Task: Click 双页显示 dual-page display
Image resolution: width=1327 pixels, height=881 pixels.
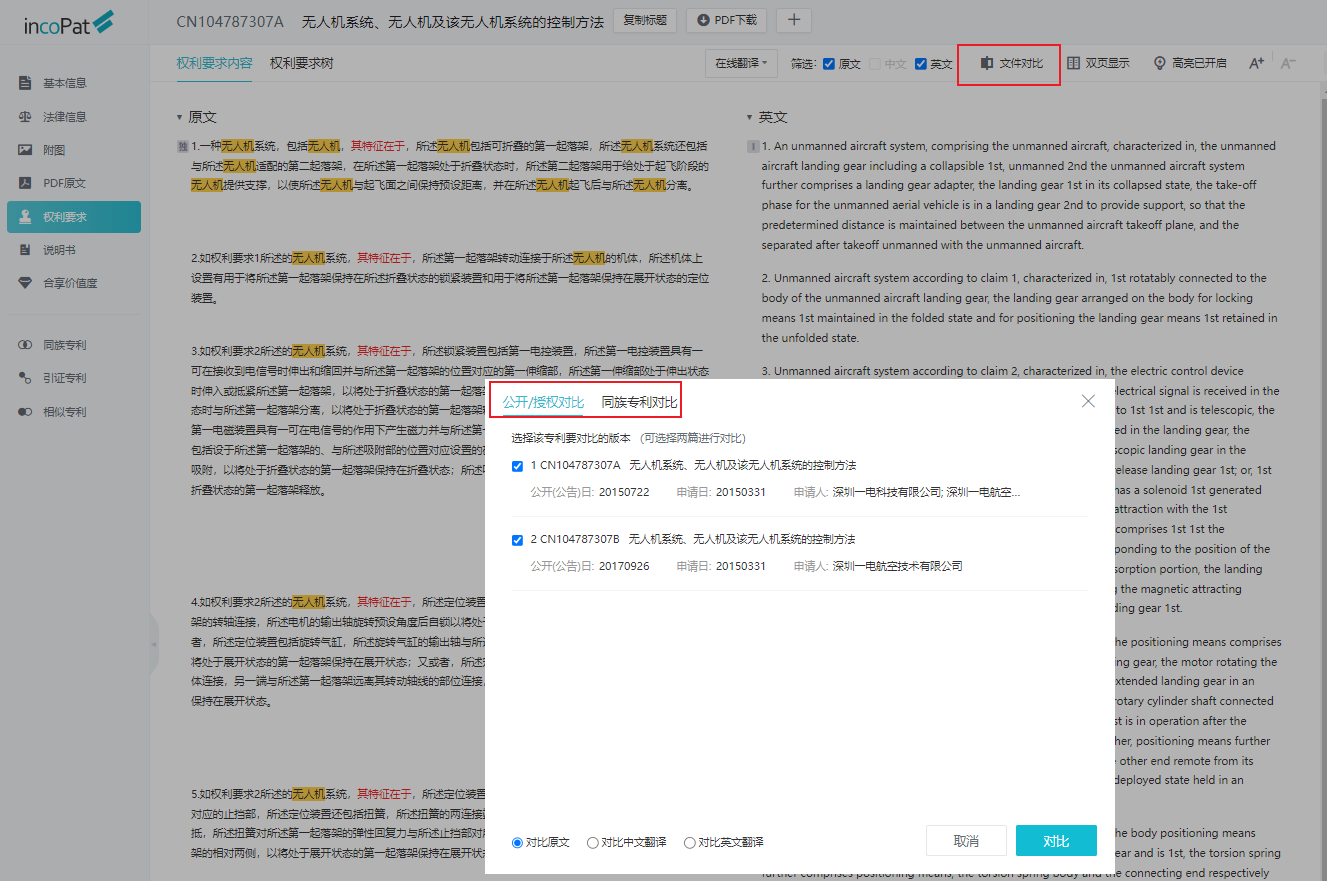Action: [1098, 63]
